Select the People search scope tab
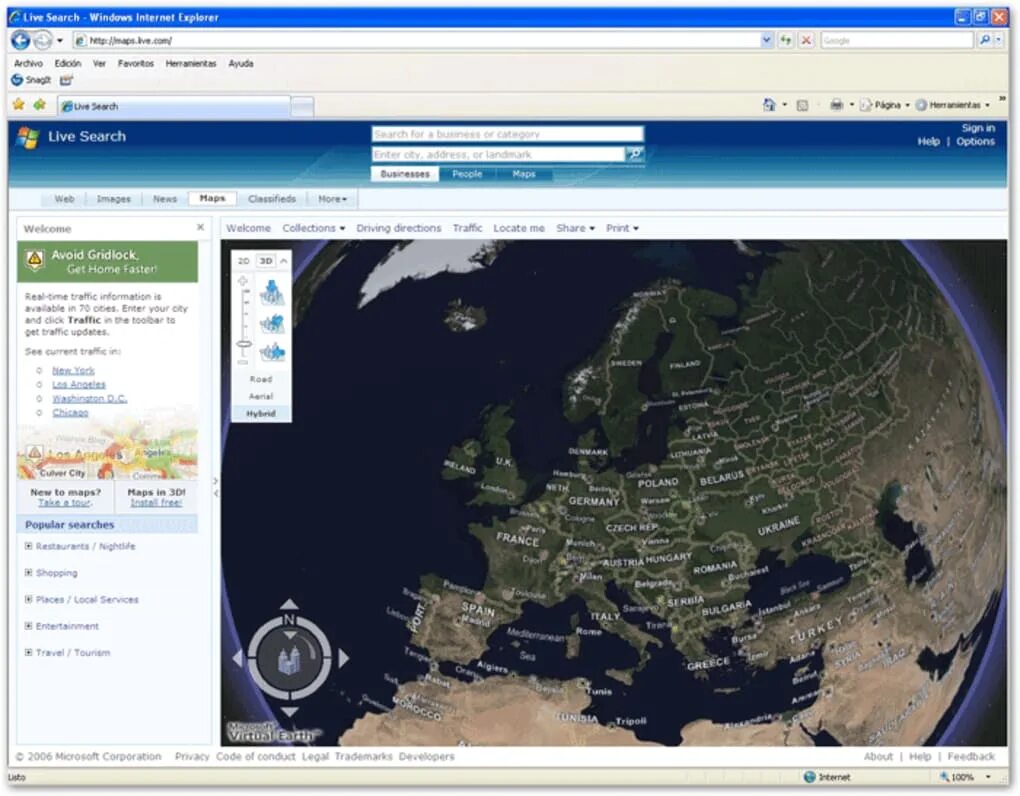 tap(467, 174)
